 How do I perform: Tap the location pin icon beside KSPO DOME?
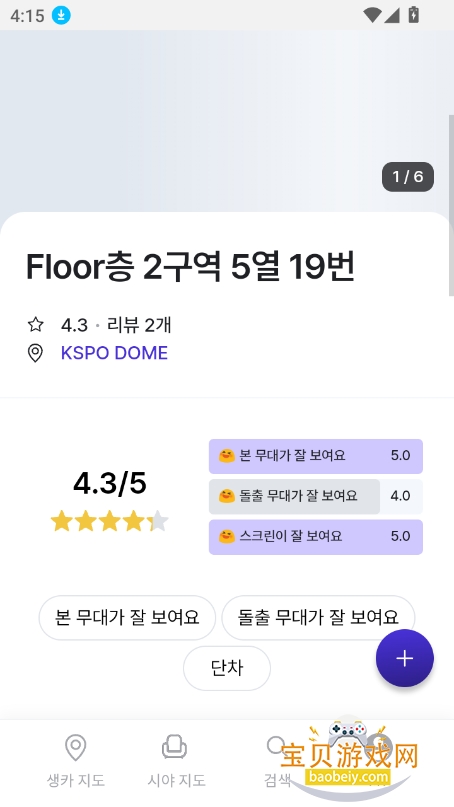tap(35, 353)
